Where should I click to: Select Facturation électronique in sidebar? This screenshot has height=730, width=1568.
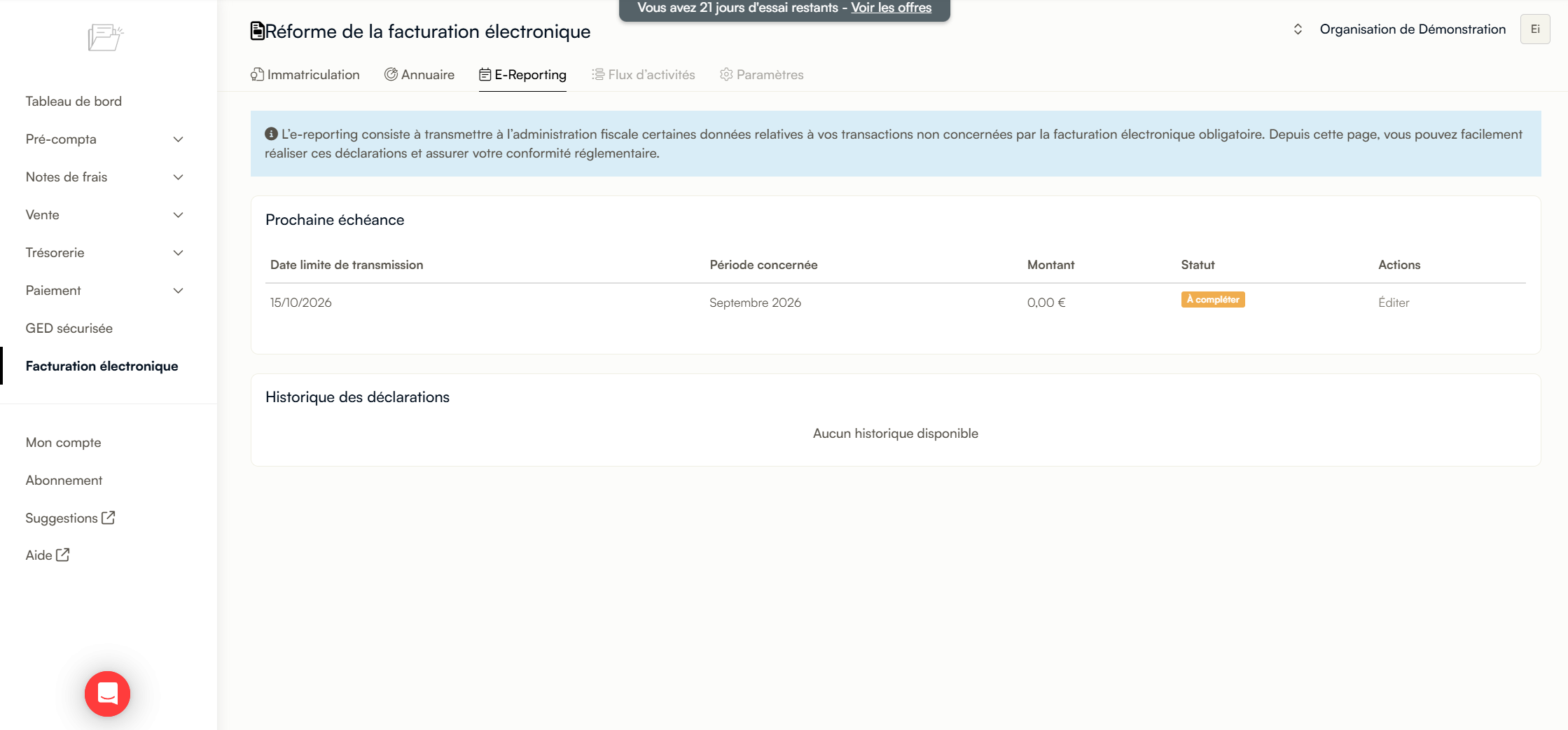click(102, 366)
